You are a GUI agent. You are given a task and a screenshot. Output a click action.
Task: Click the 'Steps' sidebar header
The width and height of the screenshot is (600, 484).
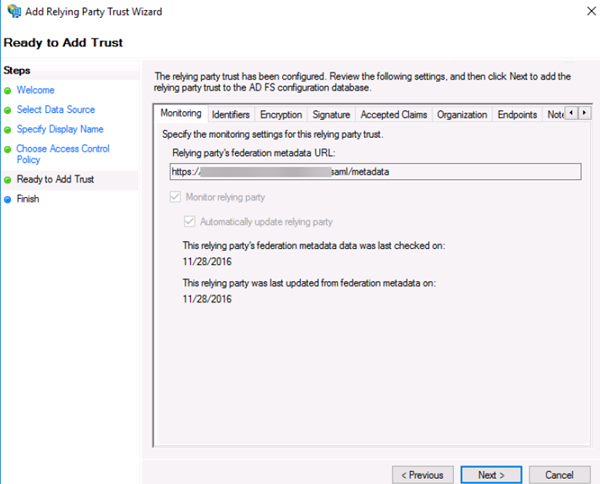pos(17,70)
